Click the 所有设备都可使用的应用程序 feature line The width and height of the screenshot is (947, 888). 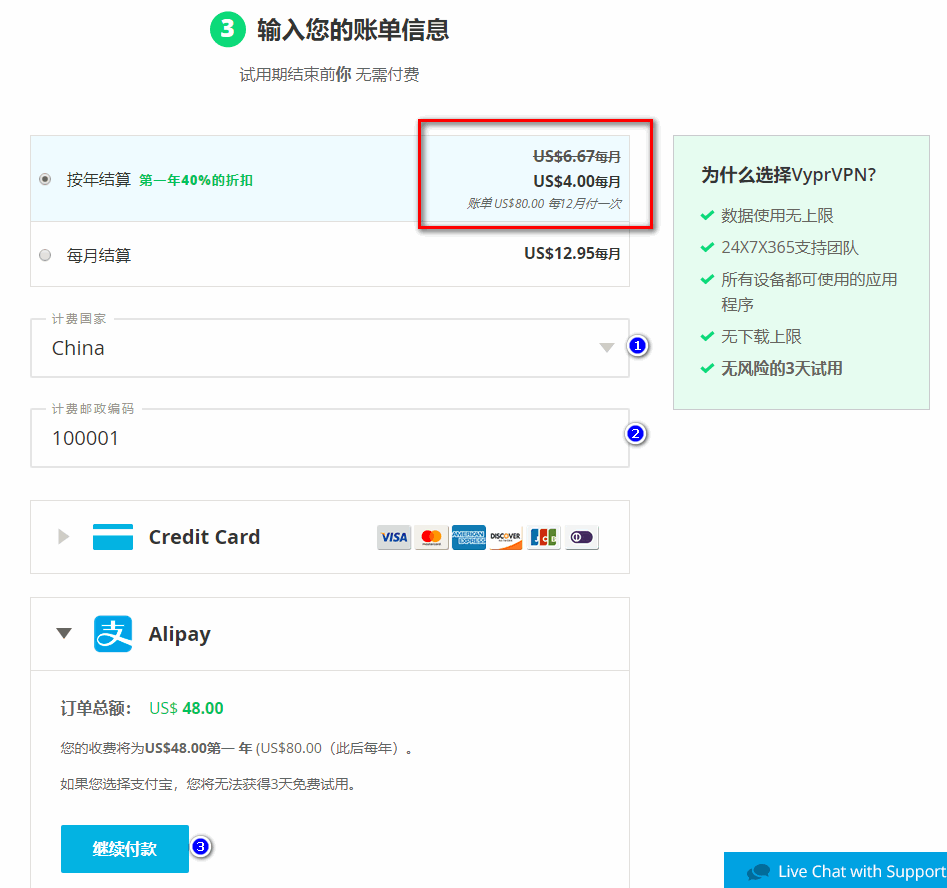[x=809, y=292]
